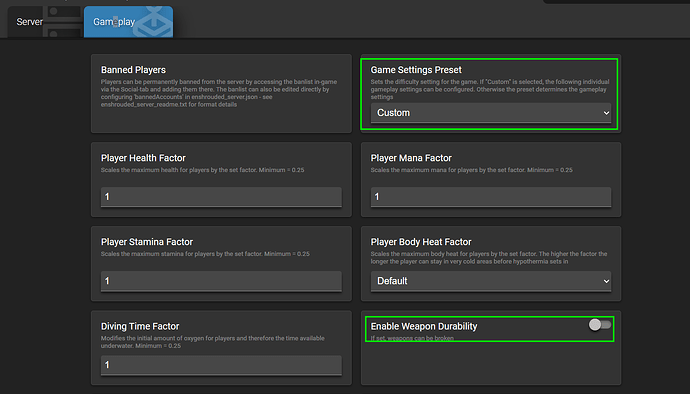
Task: Edit the Player Mana Factor field
Action: [x=491, y=197]
